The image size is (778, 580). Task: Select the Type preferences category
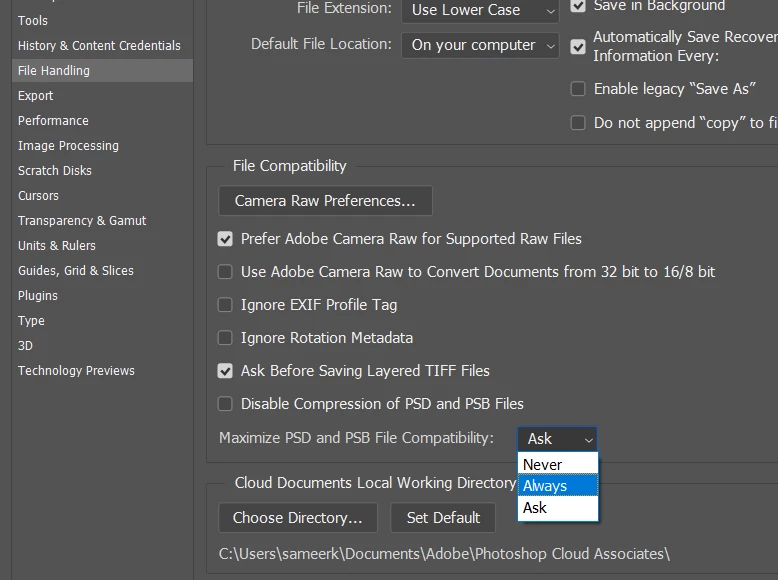pyautogui.click(x=31, y=321)
